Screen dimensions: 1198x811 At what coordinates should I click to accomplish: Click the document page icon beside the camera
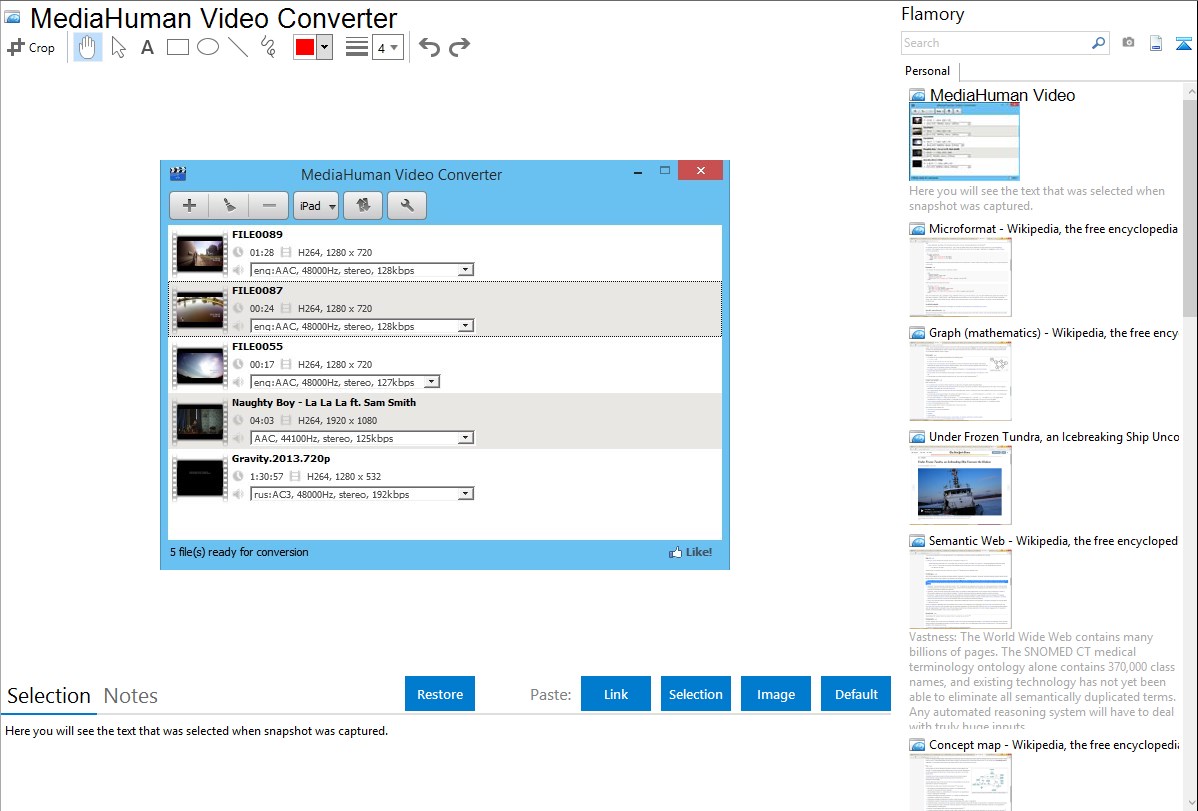click(1156, 43)
